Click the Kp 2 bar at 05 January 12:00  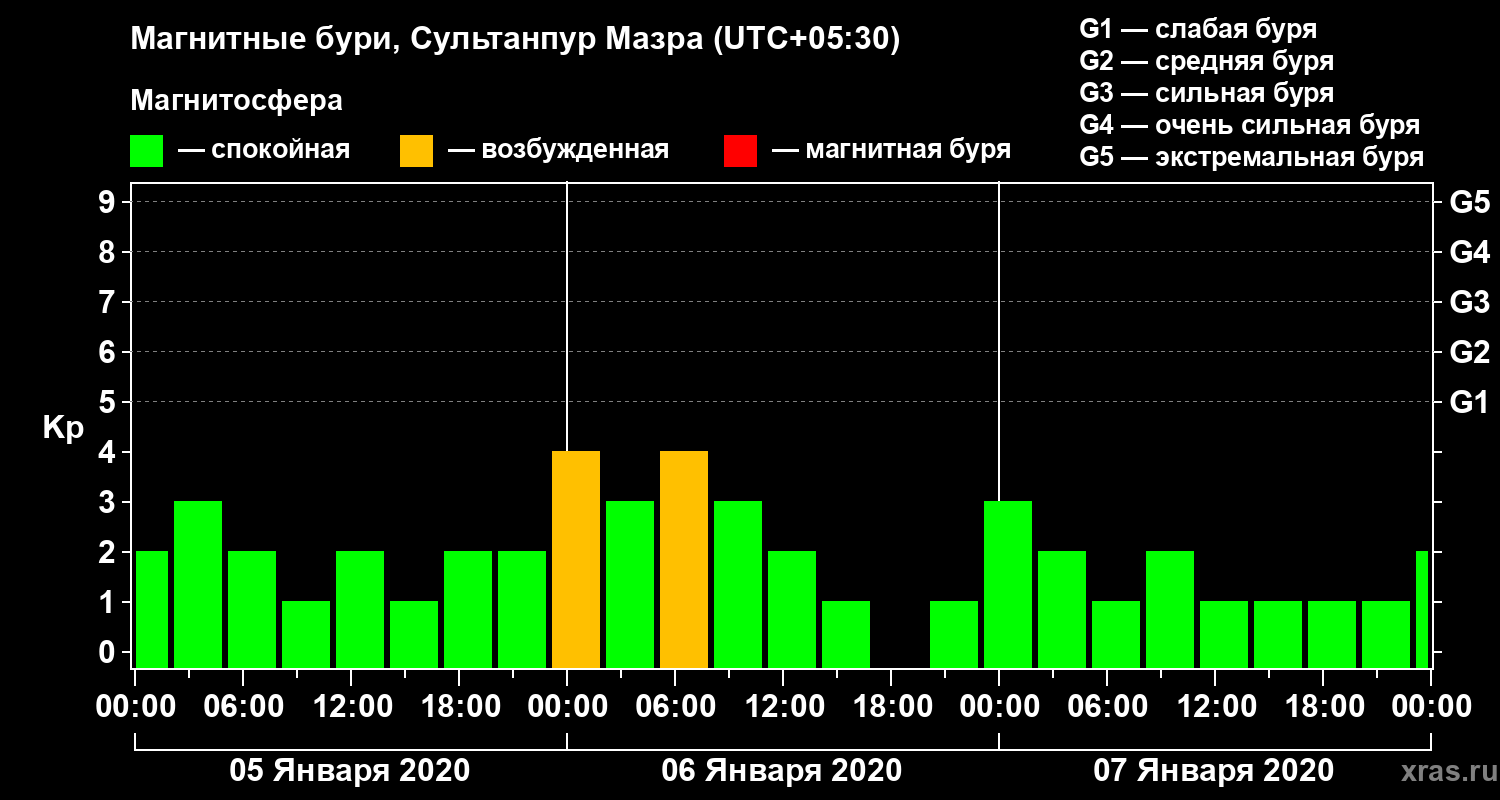coord(360,610)
